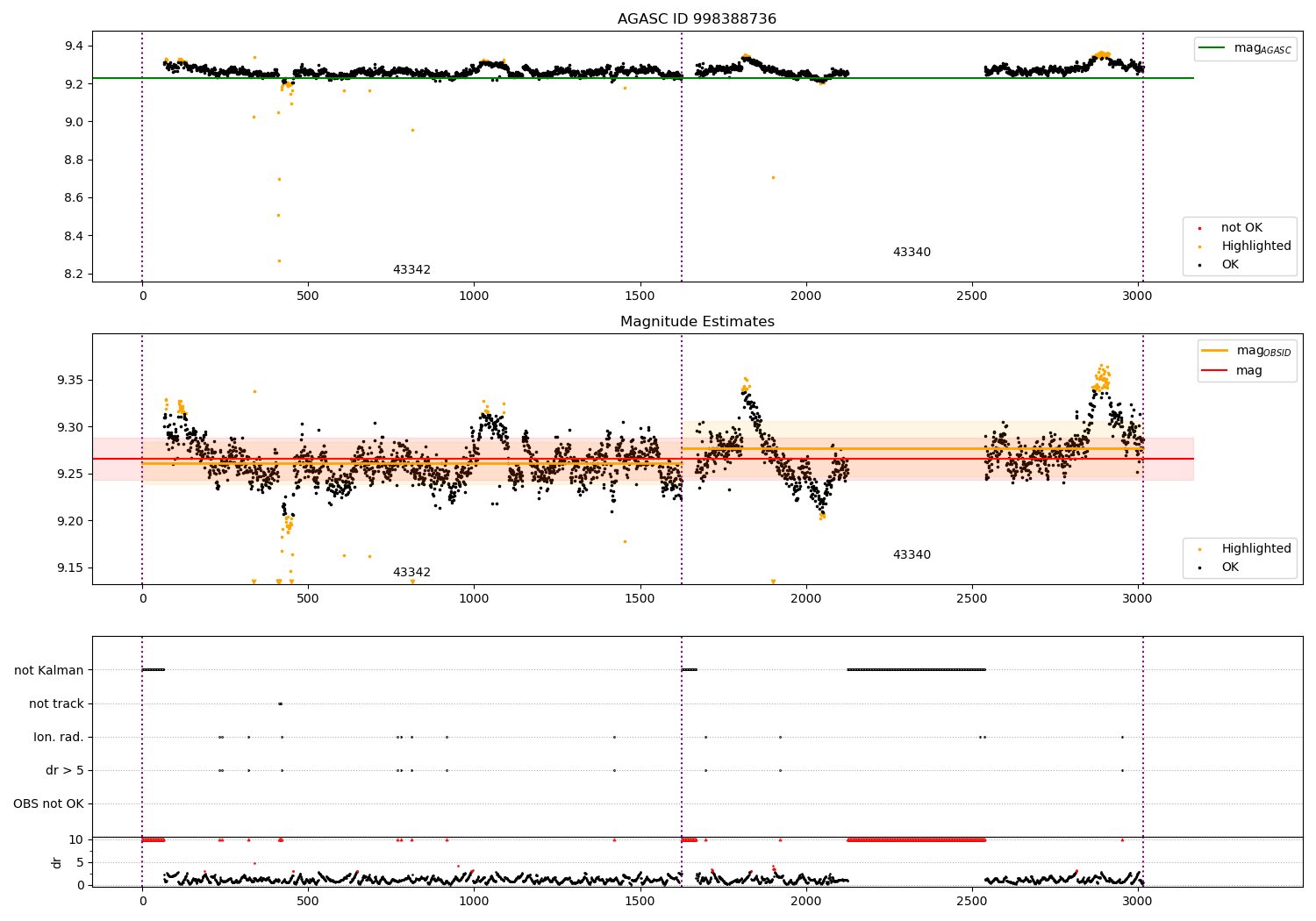
Task: Click the 1500 x-axis tick under the top plot
Action: (x=640, y=296)
